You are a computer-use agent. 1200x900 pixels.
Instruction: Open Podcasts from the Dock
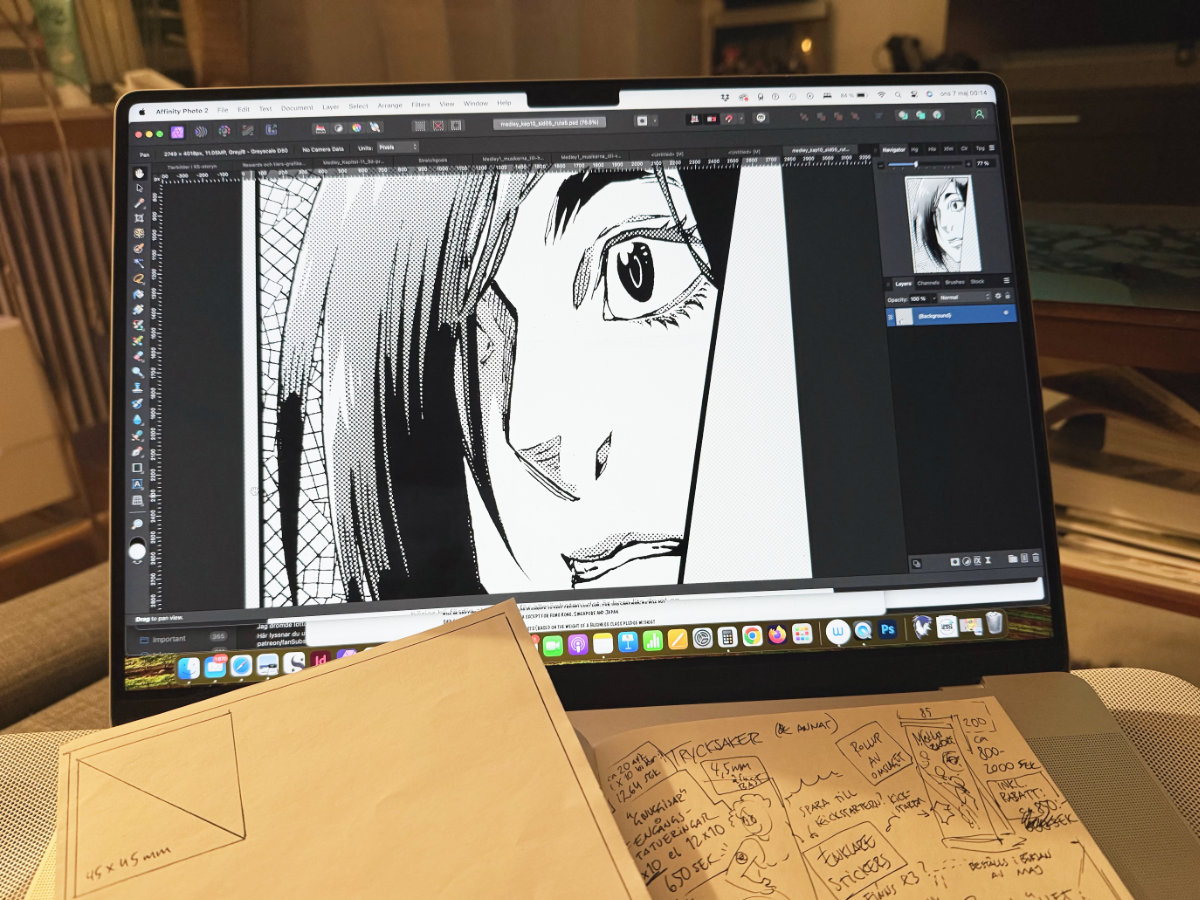[577, 645]
